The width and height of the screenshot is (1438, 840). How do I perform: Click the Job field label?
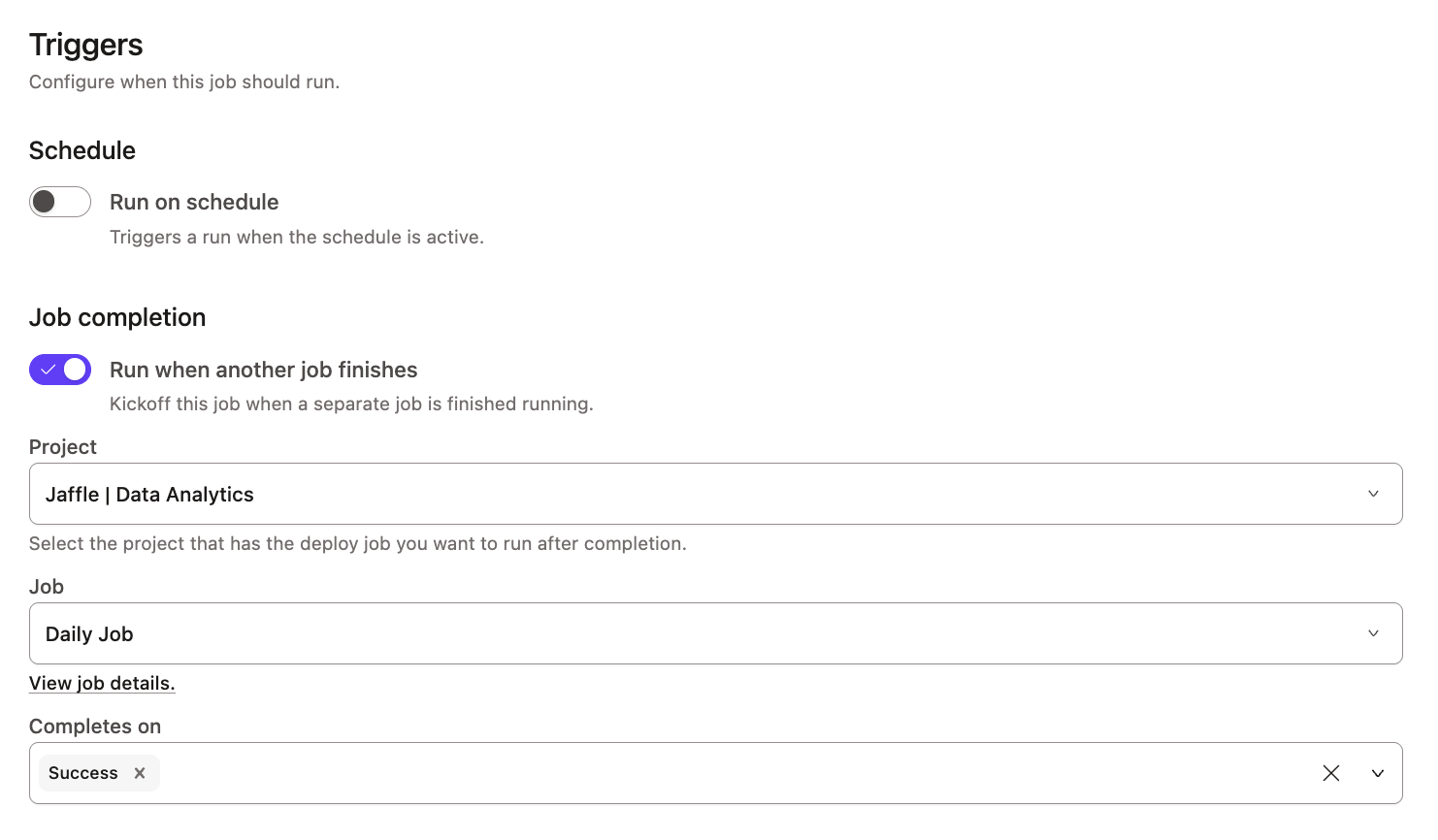pos(47,587)
